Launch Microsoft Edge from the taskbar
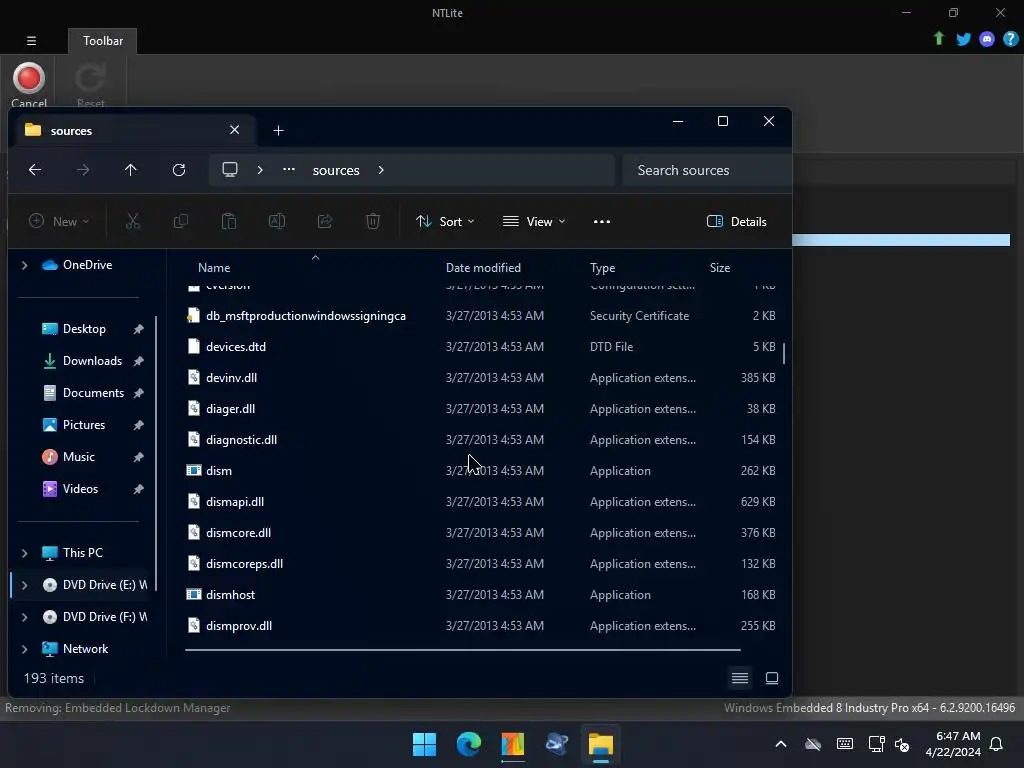This screenshot has height=768, width=1024. tap(468, 744)
